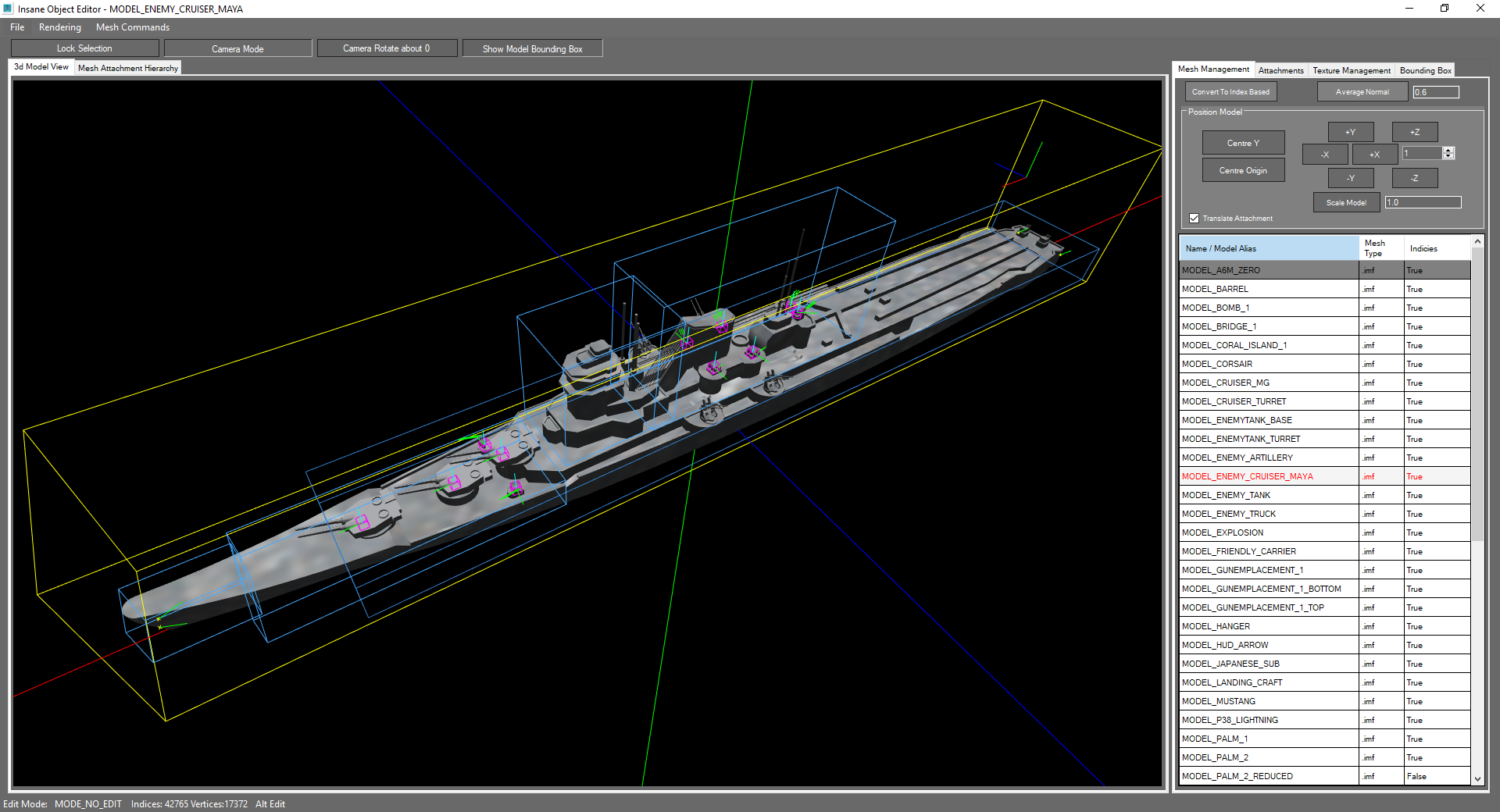This screenshot has width=1500, height=812.
Task: Move model with -X button
Action: point(1325,155)
